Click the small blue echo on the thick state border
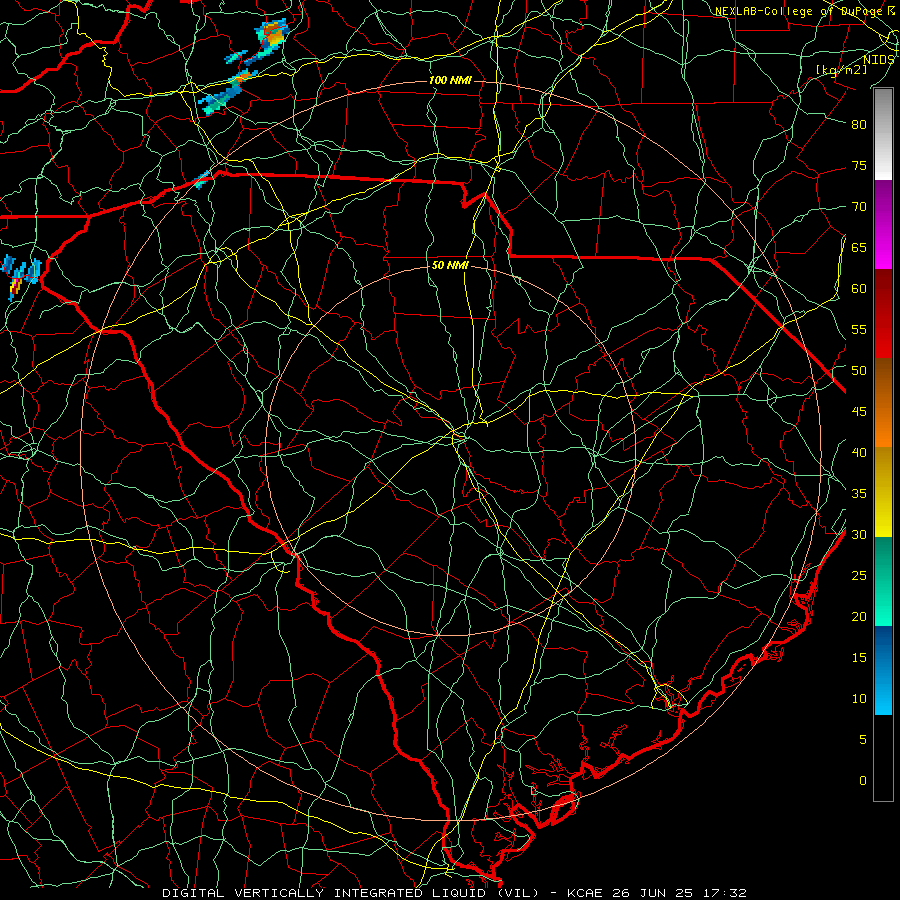 [x=202, y=180]
